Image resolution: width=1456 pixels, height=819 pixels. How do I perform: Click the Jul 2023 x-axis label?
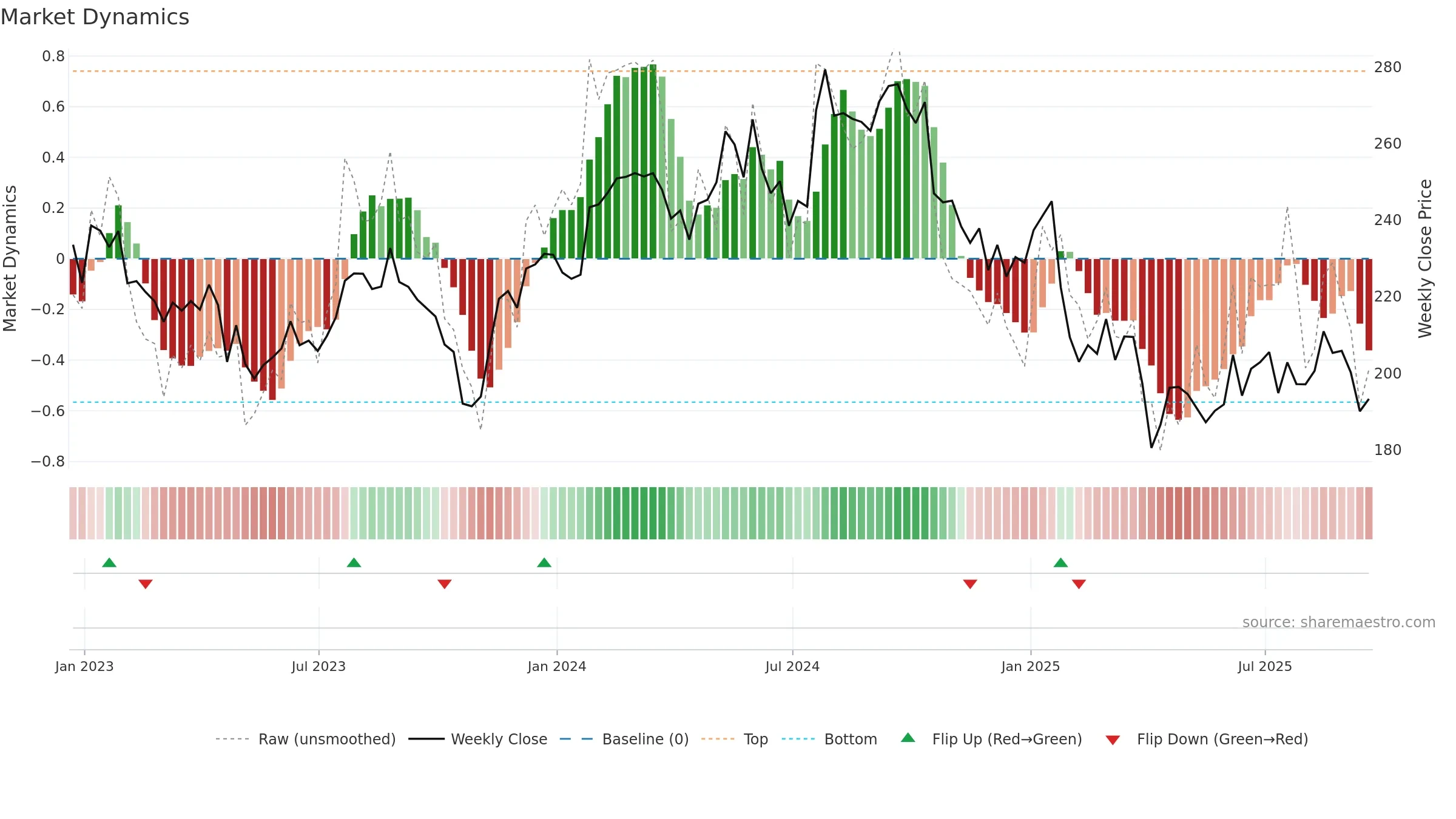(318, 666)
